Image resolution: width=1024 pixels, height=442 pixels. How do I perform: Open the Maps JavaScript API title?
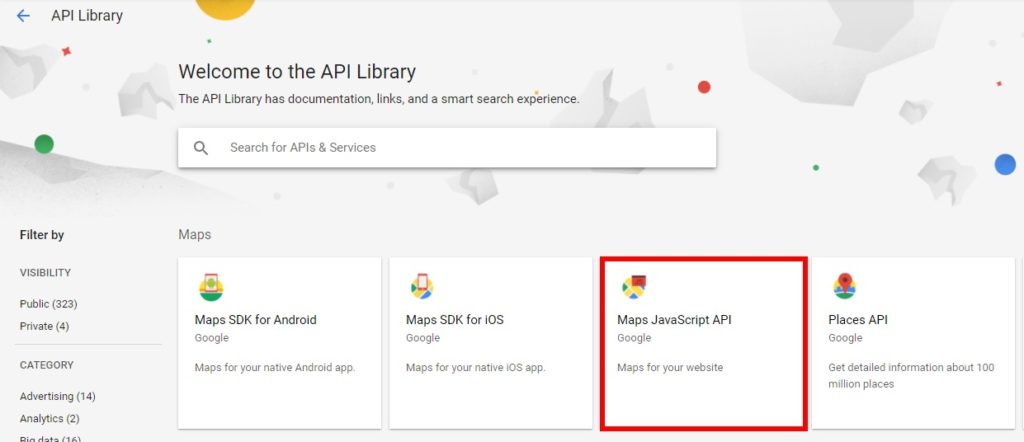coord(674,320)
